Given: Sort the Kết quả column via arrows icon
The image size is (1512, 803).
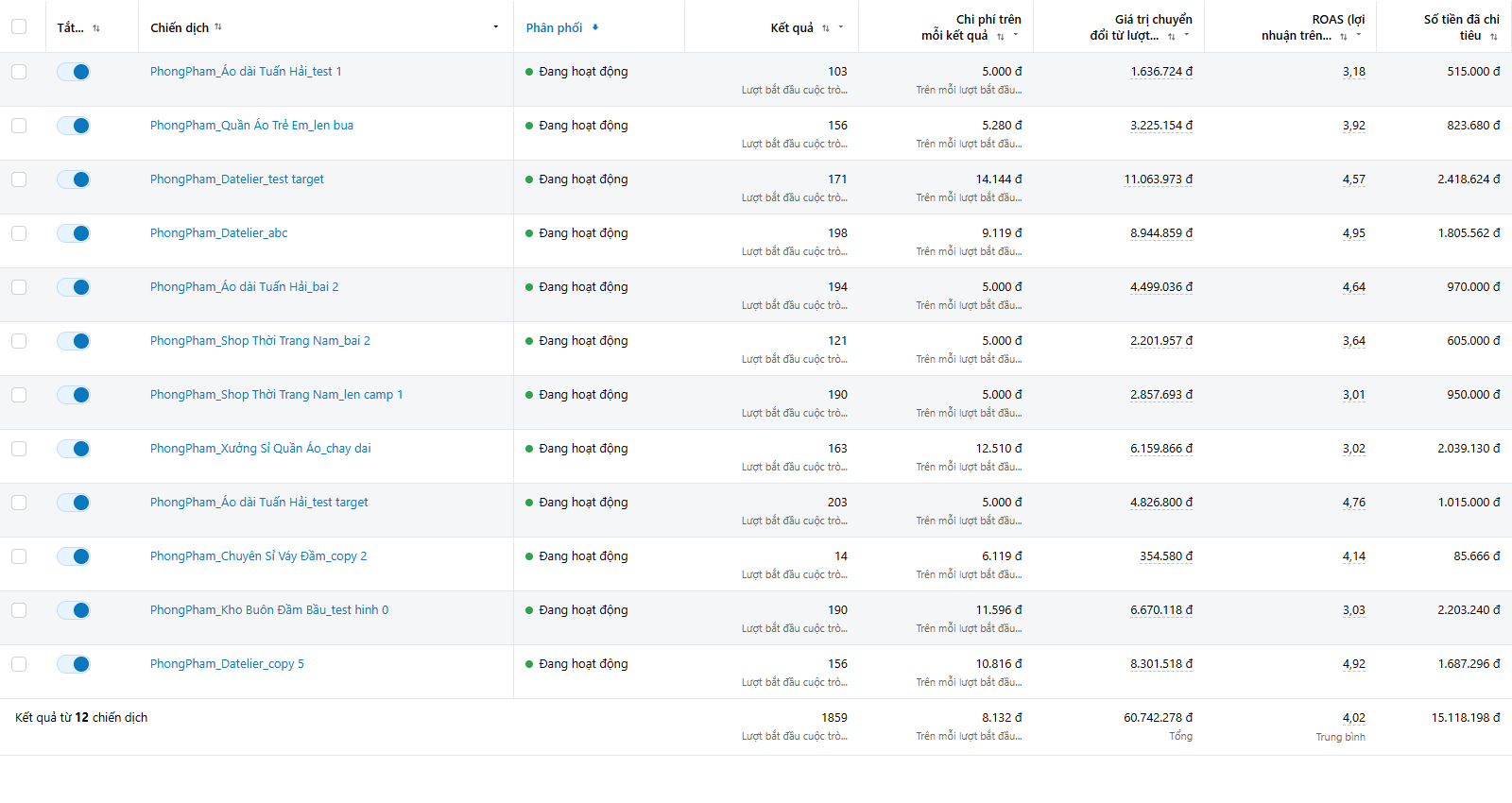Looking at the screenshot, I should pos(826,28).
